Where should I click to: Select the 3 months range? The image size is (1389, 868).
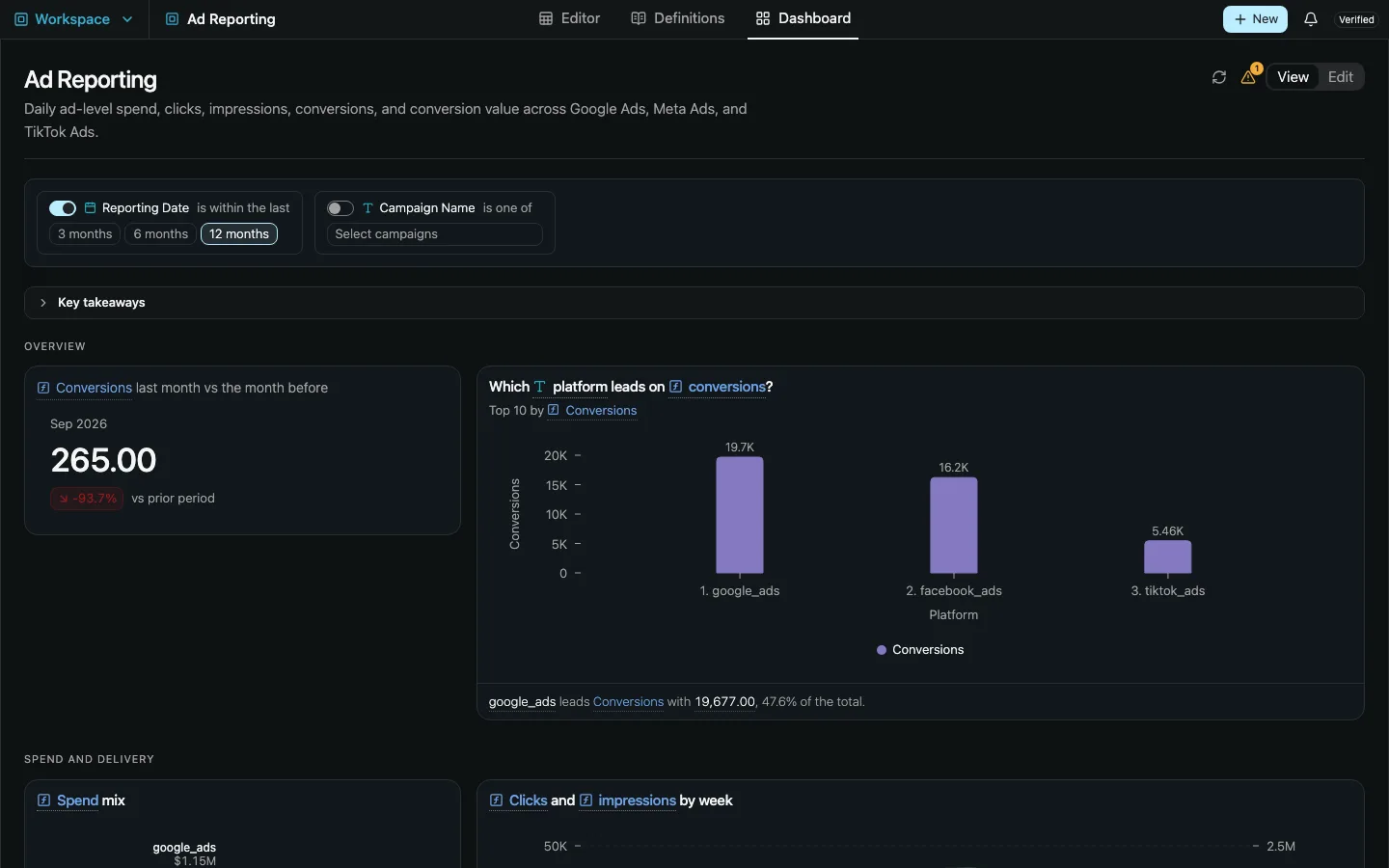85,234
